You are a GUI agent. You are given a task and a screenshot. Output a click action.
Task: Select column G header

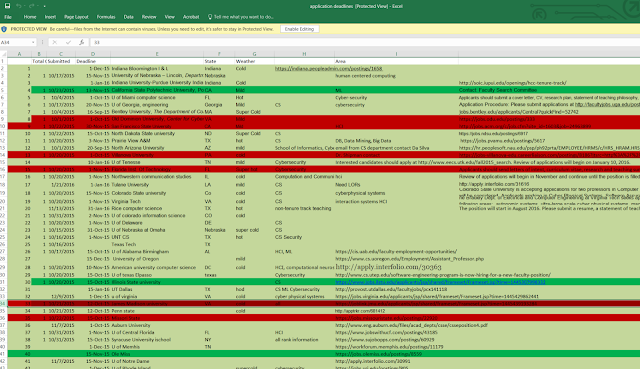(x=254, y=54)
